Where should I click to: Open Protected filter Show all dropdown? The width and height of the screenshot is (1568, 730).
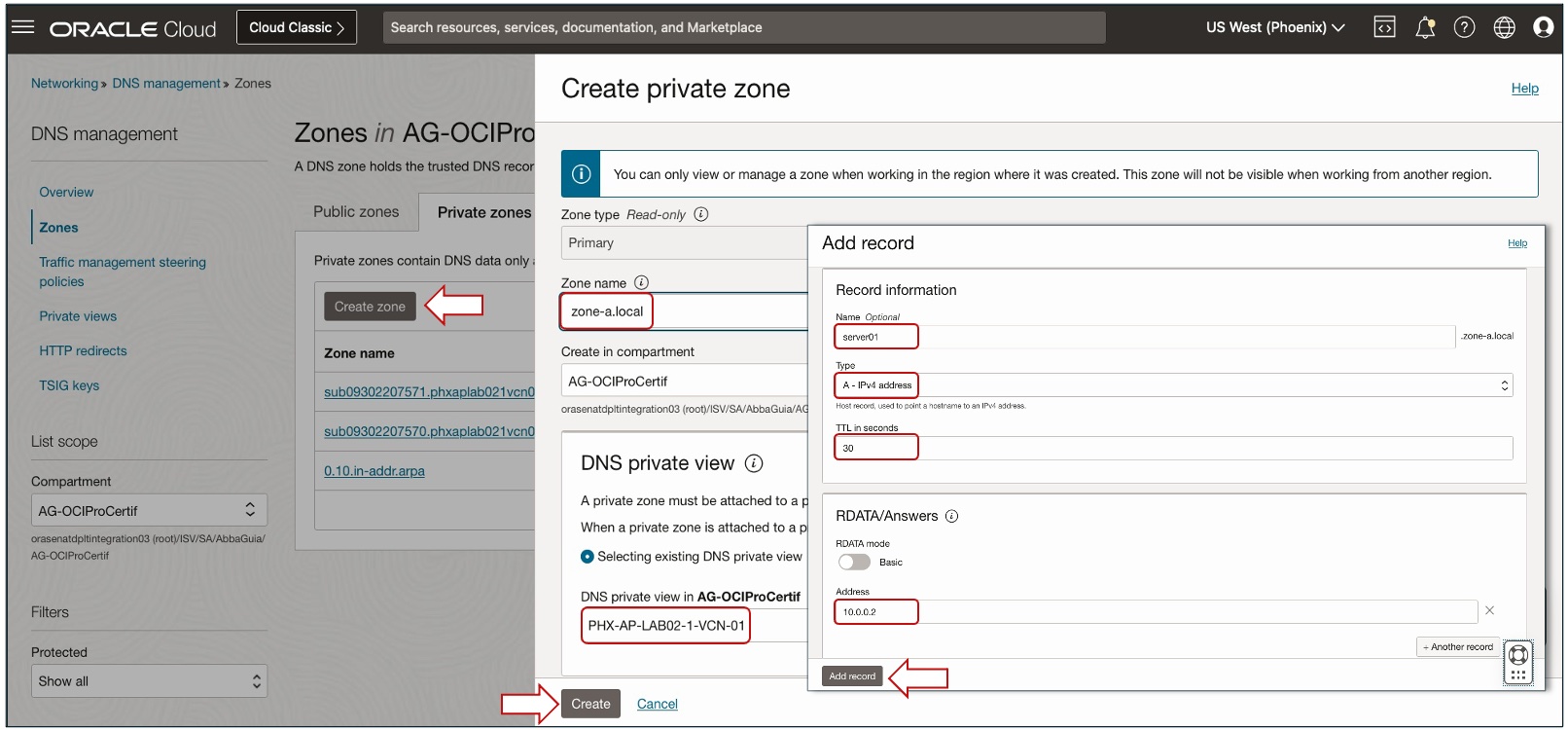149,681
